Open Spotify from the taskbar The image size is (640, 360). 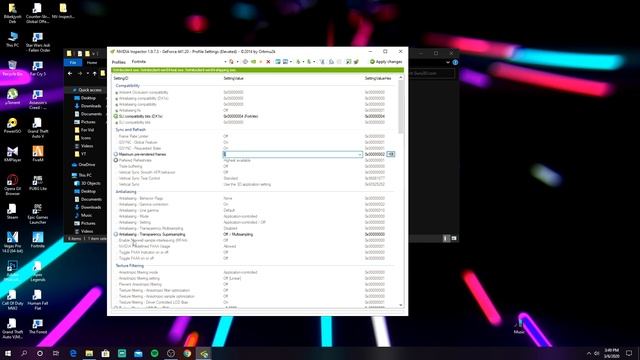154,353
